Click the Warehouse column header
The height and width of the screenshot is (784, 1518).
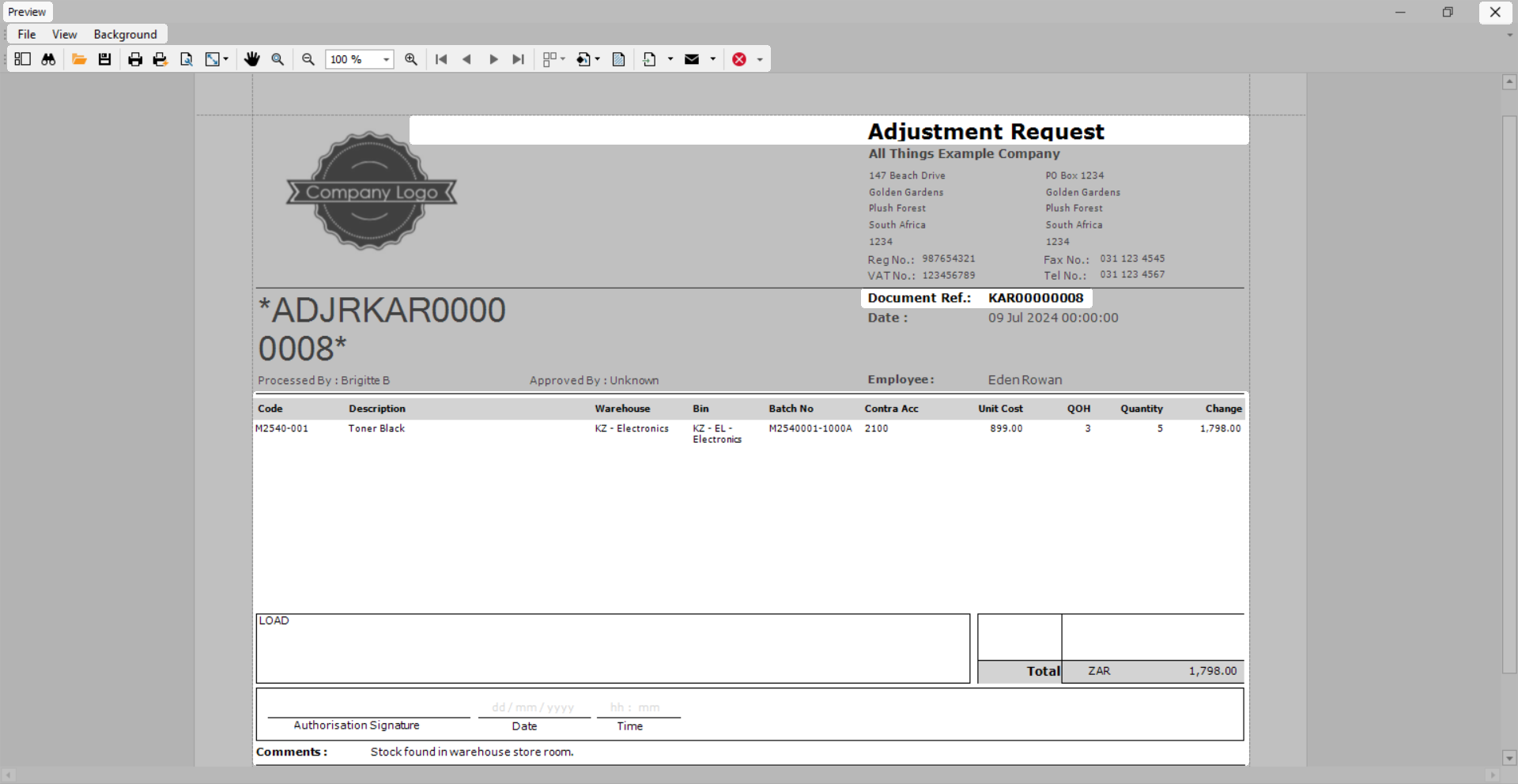click(x=622, y=409)
